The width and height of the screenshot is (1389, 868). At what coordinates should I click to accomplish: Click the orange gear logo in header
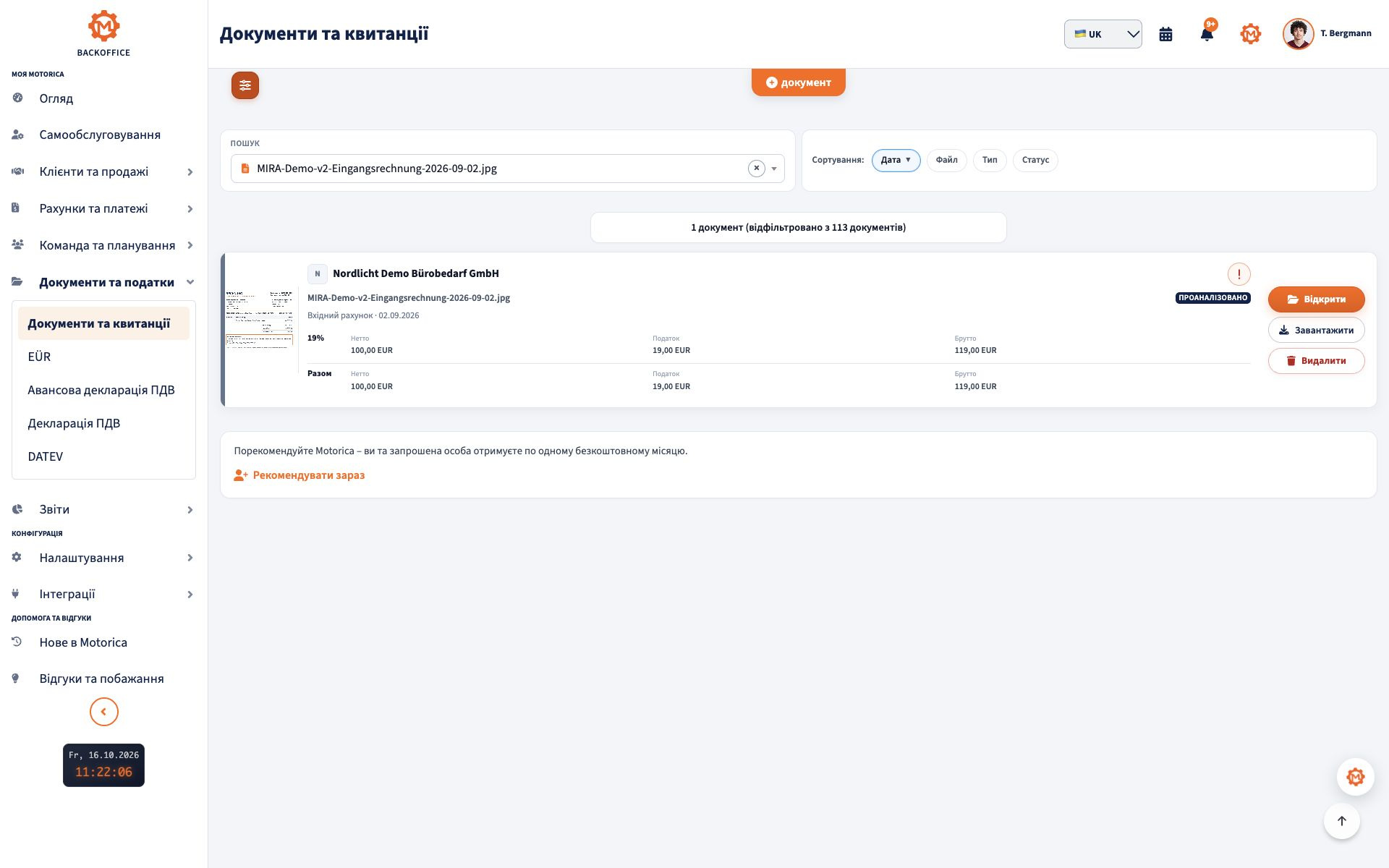click(x=1251, y=34)
